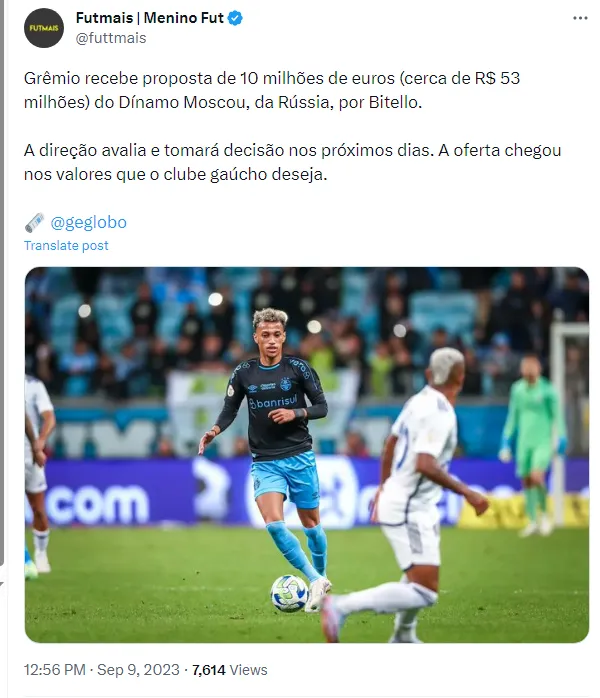Click the 12:56 PM timestamp
Image resolution: width=600 pixels, height=698 pixels.
54,670
